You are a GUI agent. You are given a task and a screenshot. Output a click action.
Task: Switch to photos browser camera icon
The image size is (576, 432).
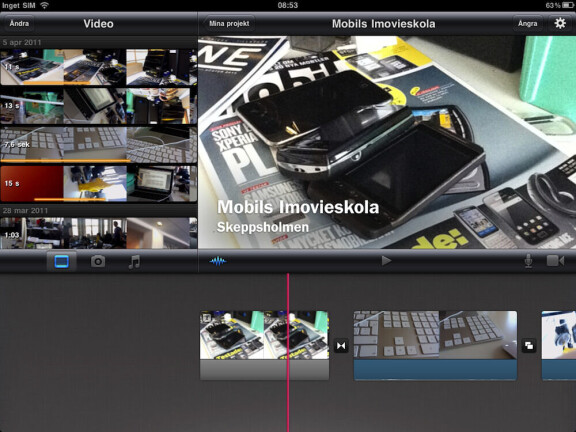click(x=98, y=262)
